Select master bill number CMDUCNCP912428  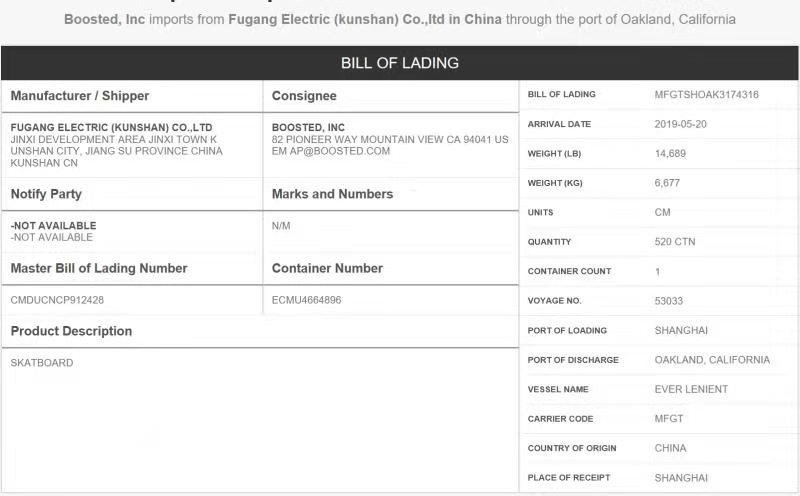[57, 300]
